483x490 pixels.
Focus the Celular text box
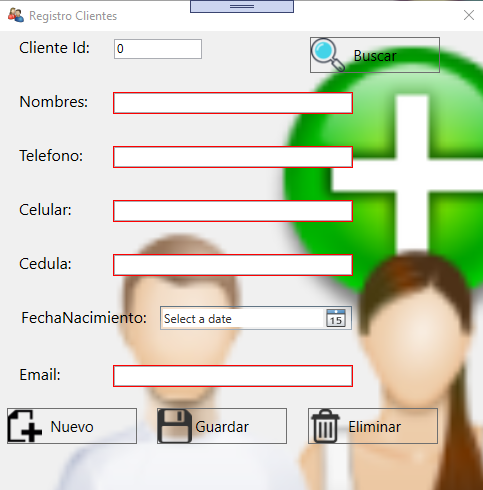click(233, 211)
